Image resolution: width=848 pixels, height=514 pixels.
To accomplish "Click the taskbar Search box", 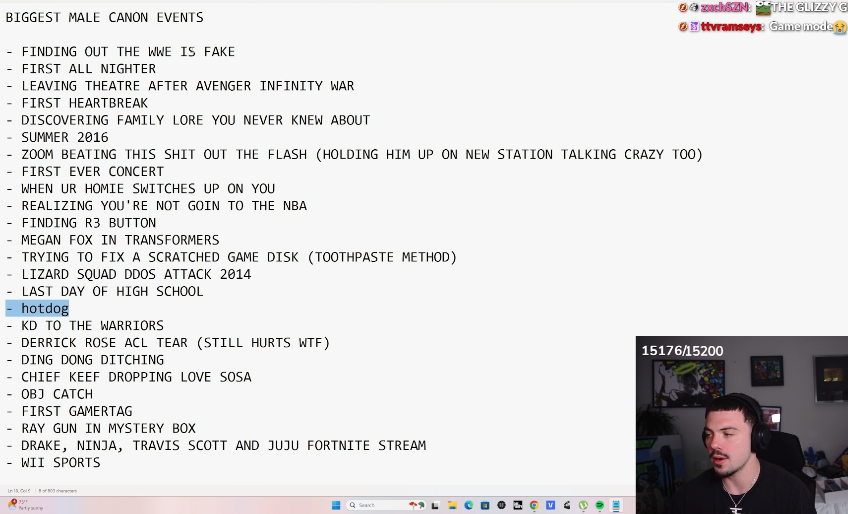I will [386, 505].
